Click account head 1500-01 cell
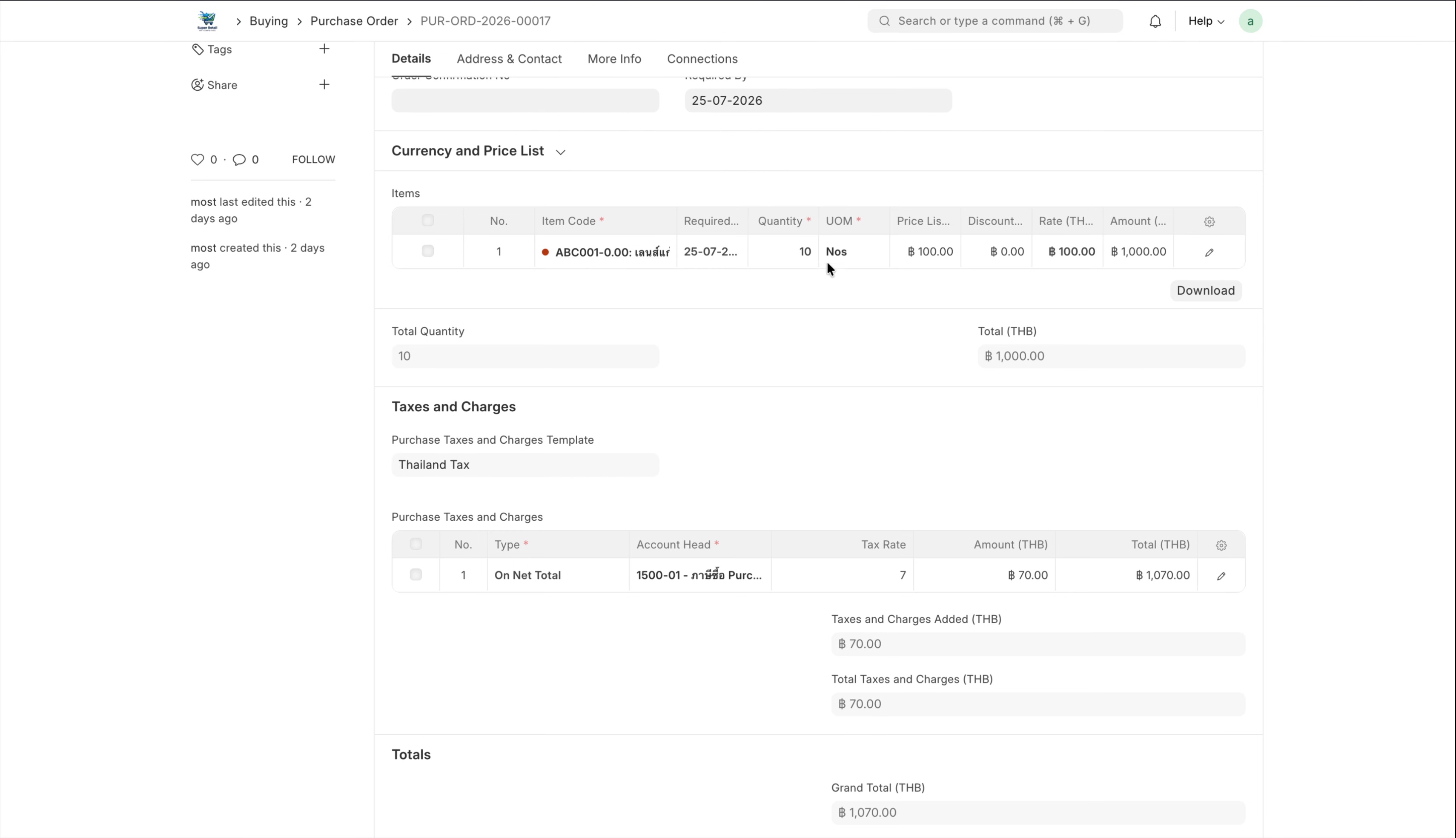Viewport: 1456px width, 838px height. [700, 575]
